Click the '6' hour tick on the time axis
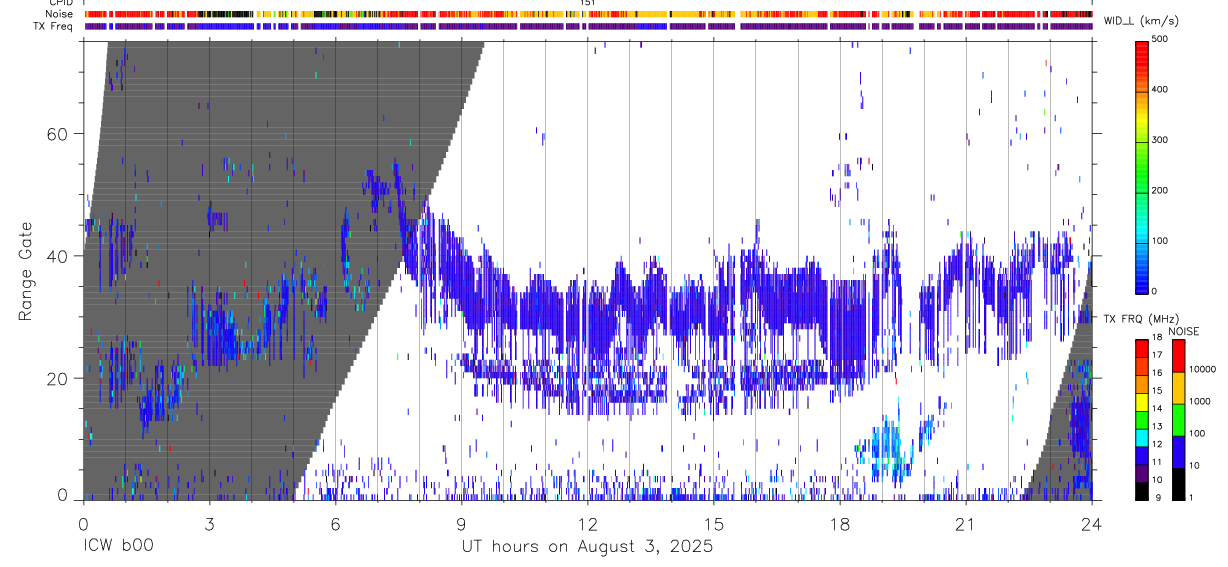Image resolution: width=1228 pixels, height=567 pixels. pyautogui.click(x=335, y=524)
